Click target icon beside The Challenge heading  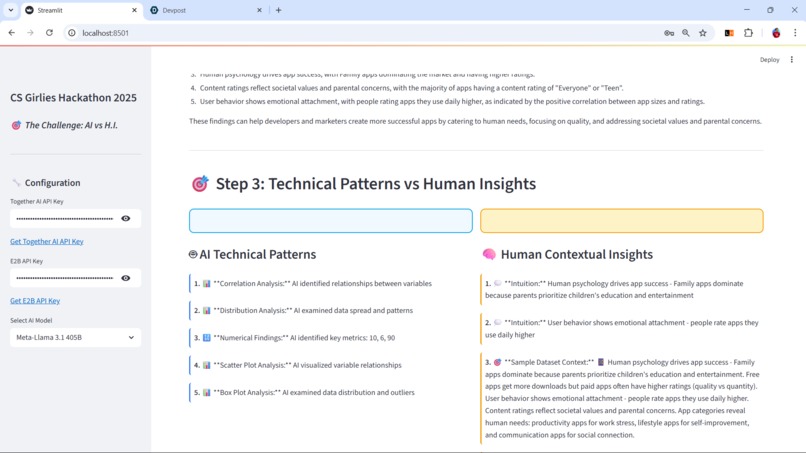pos(16,125)
